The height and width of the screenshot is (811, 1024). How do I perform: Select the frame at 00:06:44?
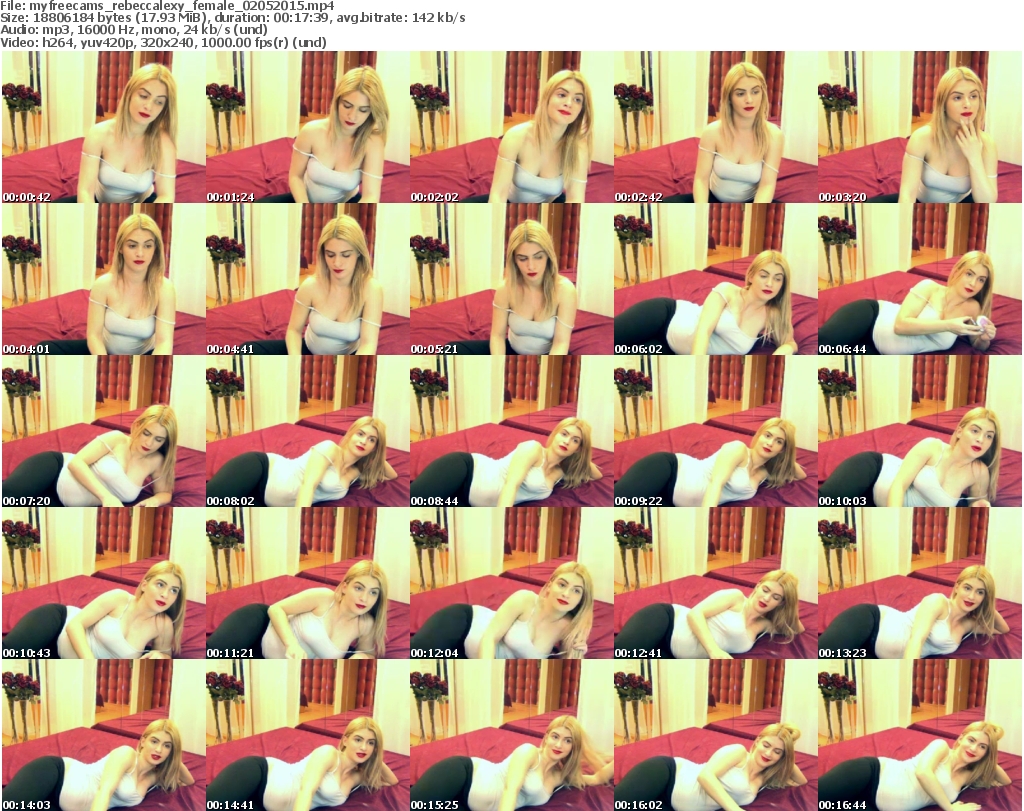920,279
